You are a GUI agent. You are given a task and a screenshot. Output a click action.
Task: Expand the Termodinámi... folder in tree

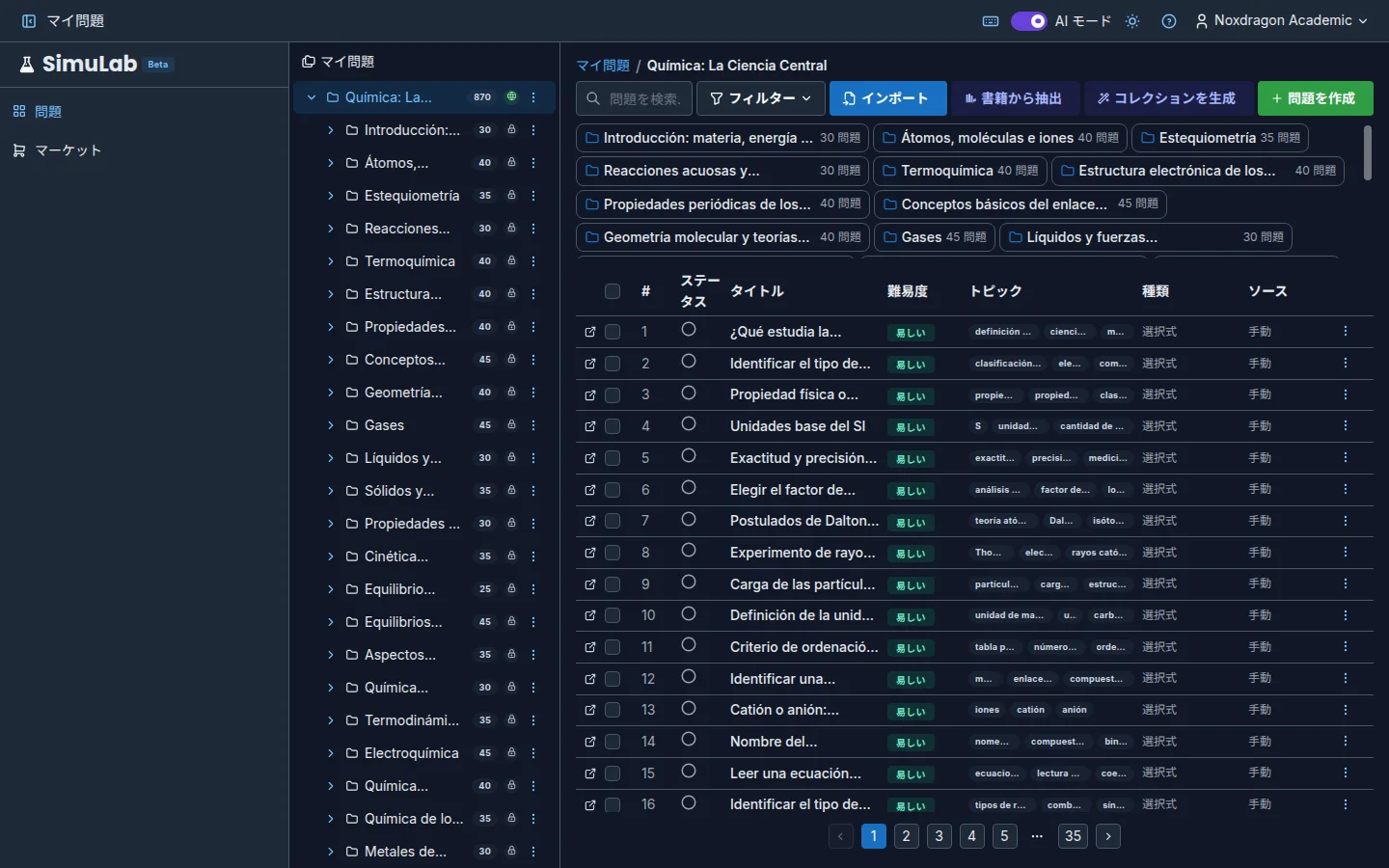click(x=331, y=720)
